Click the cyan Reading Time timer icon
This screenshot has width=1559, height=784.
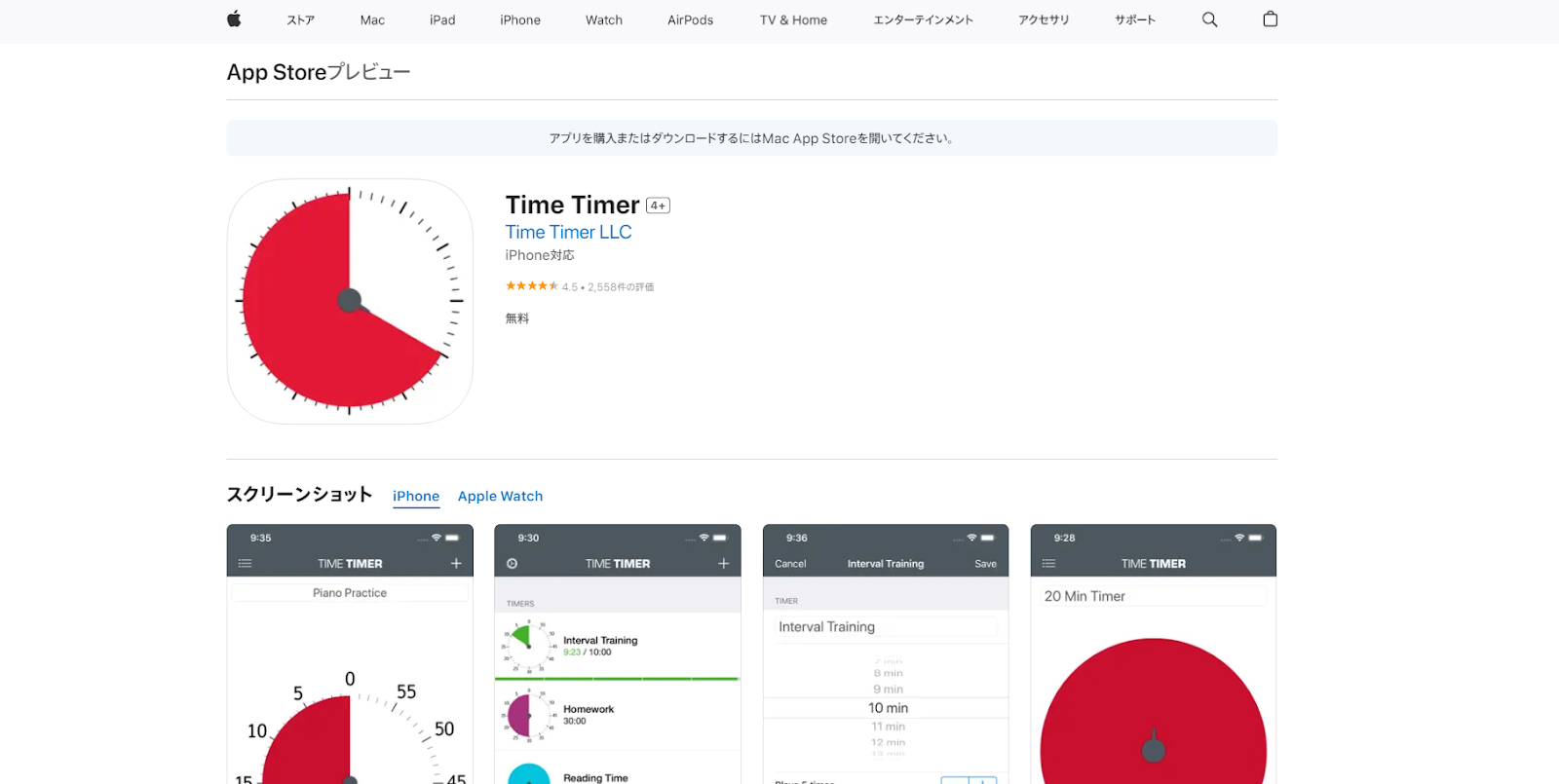point(529,774)
